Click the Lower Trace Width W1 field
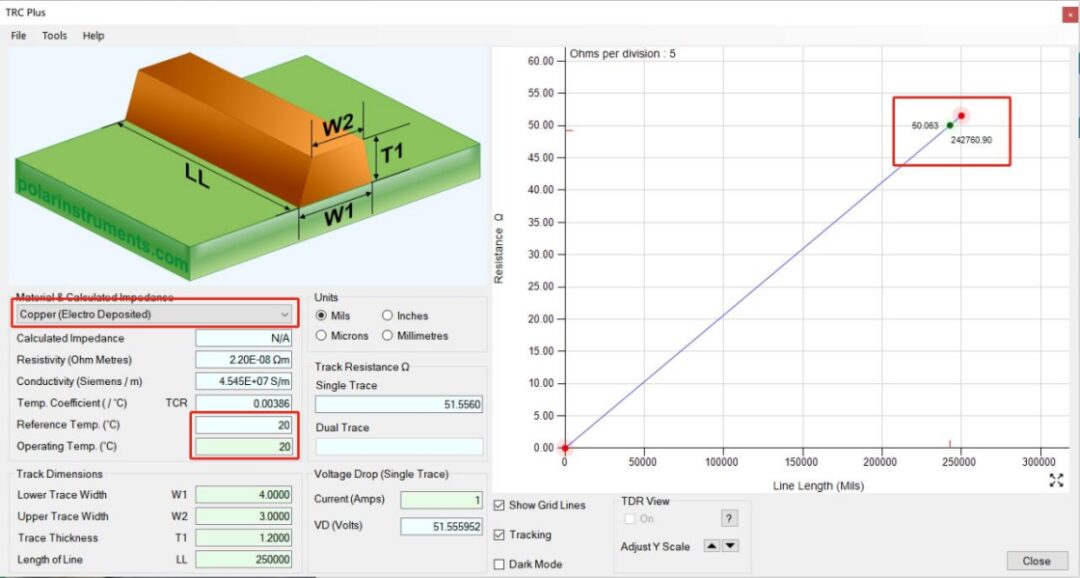This screenshot has height=578, width=1080. point(244,495)
